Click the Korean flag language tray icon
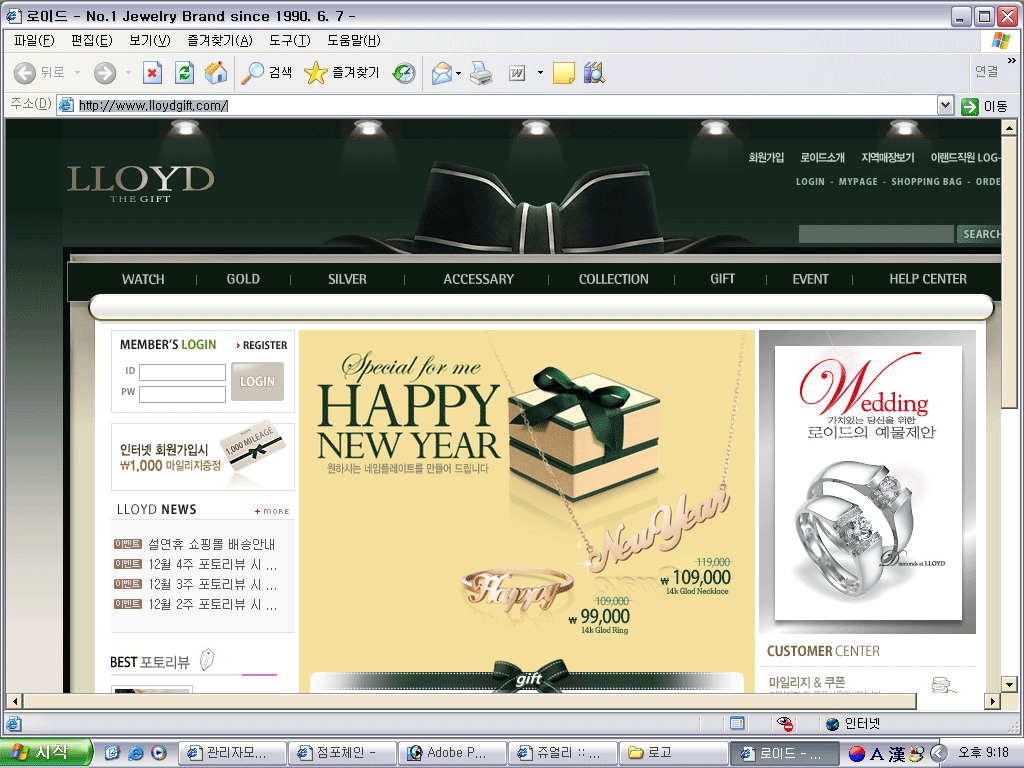This screenshot has width=1024, height=768. click(857, 754)
